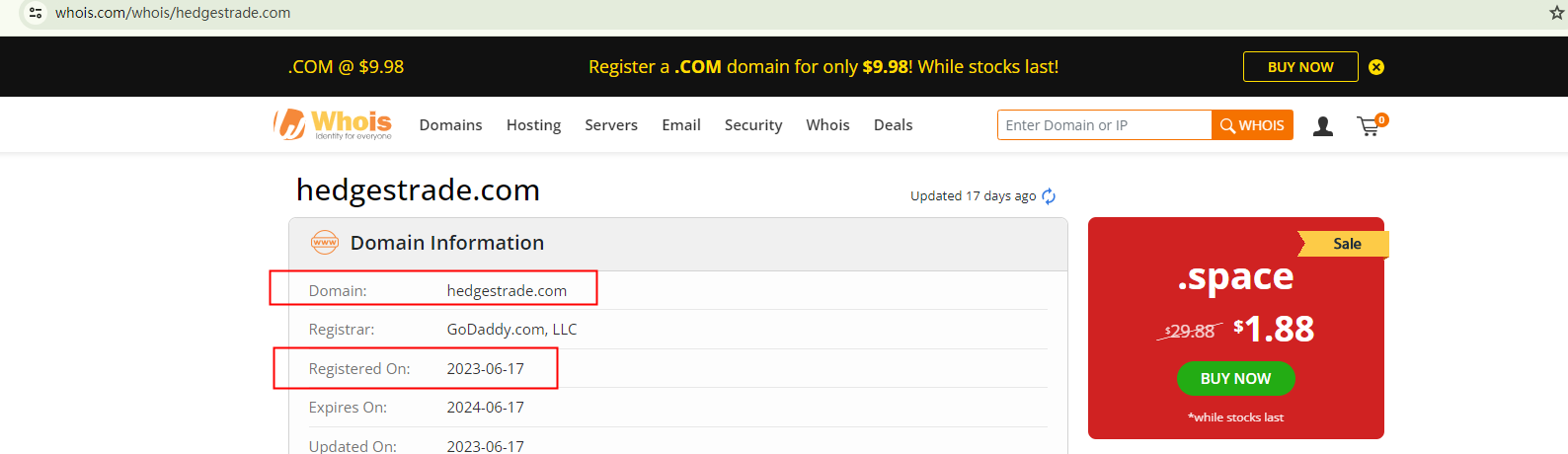The height and width of the screenshot is (454, 1568).
Task: Bookmark this page with the star icon
Action: click(1557, 13)
